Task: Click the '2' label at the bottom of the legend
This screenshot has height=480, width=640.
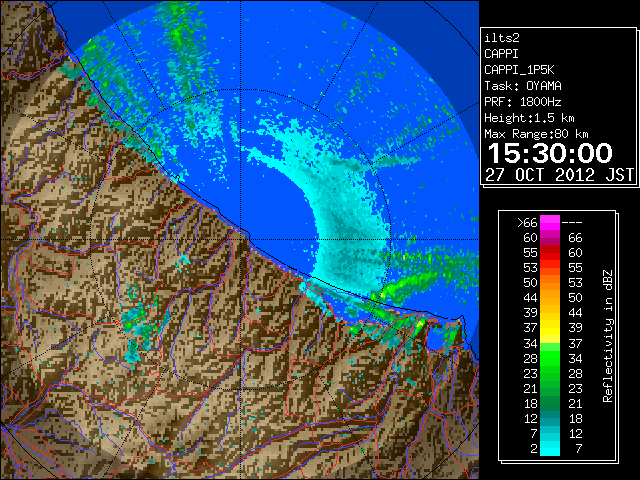Action: [x=534, y=449]
